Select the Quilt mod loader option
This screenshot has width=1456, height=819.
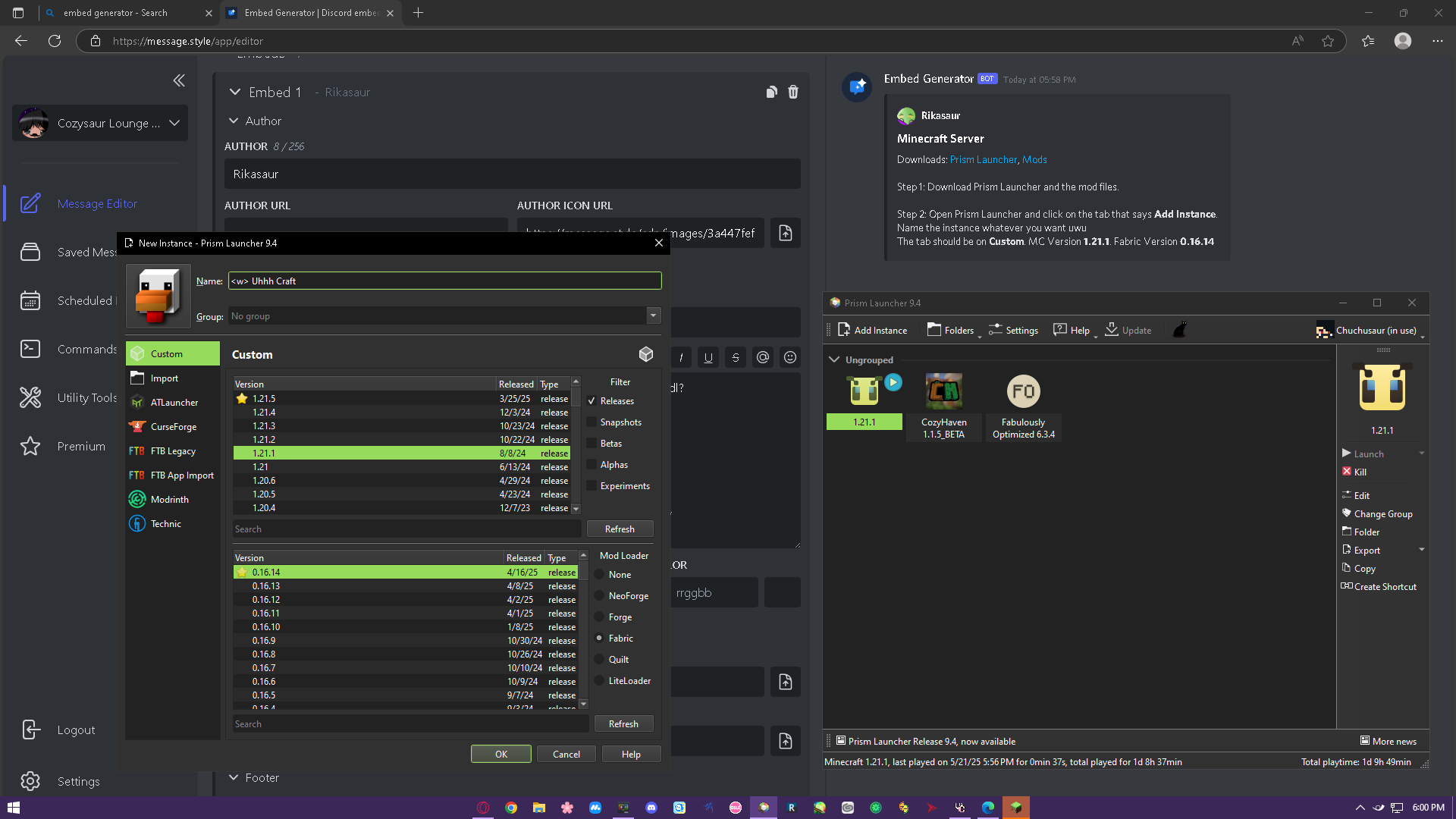coord(599,660)
